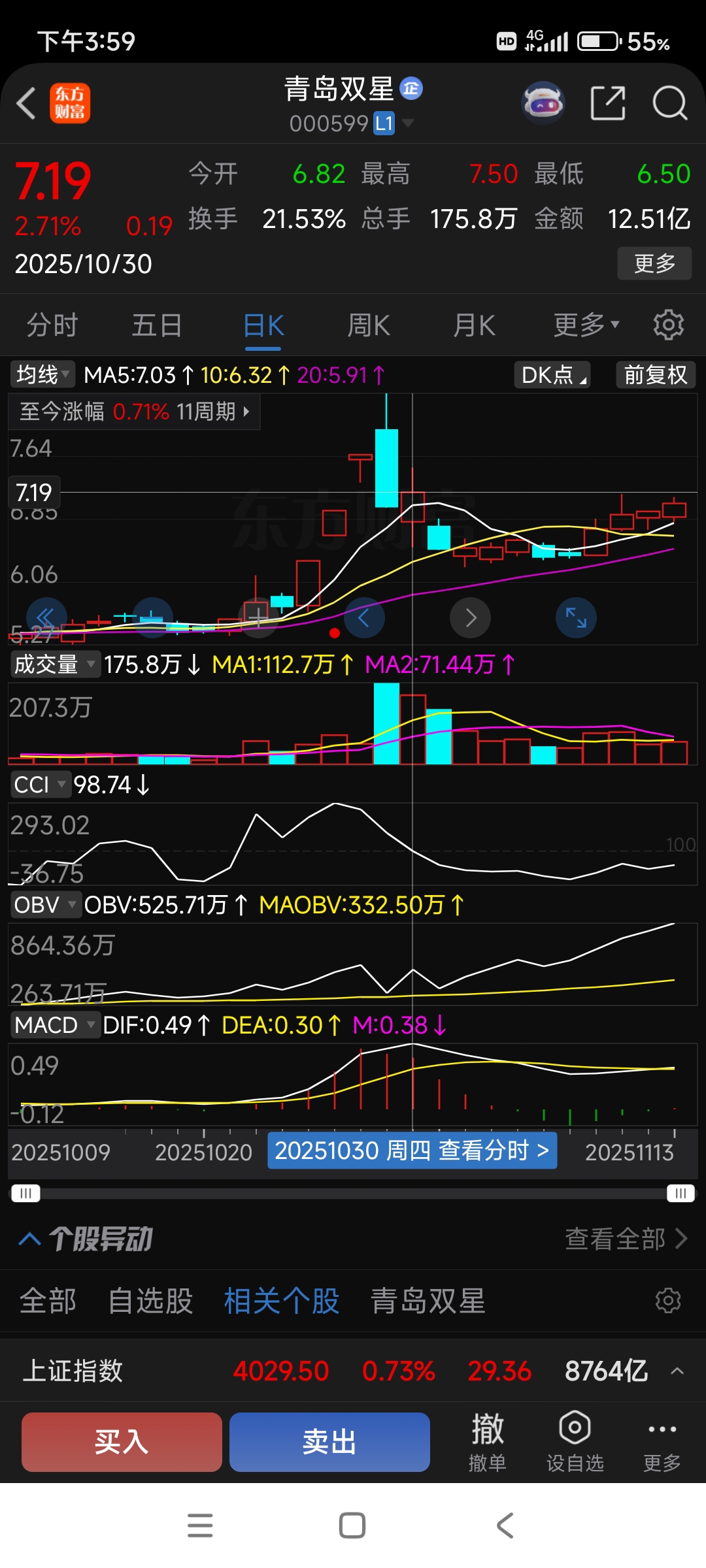
Task: Tap the tallest cyan candlestick in chart
Action: (x=386, y=468)
